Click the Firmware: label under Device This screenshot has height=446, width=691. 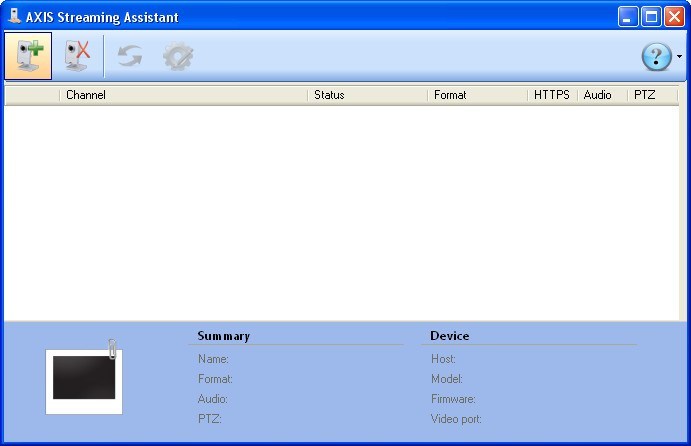pos(453,399)
